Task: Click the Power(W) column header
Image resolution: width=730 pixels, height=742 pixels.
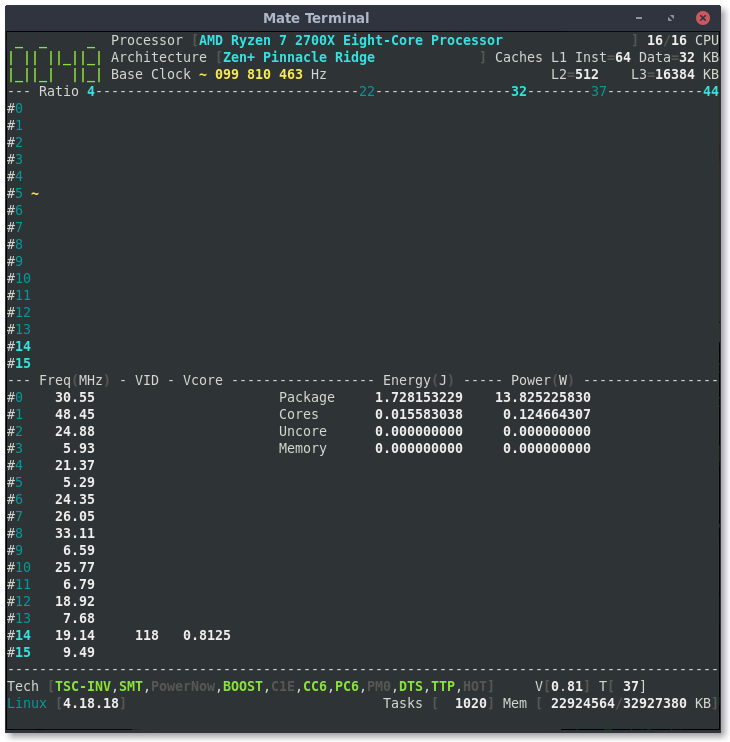Action: (543, 380)
